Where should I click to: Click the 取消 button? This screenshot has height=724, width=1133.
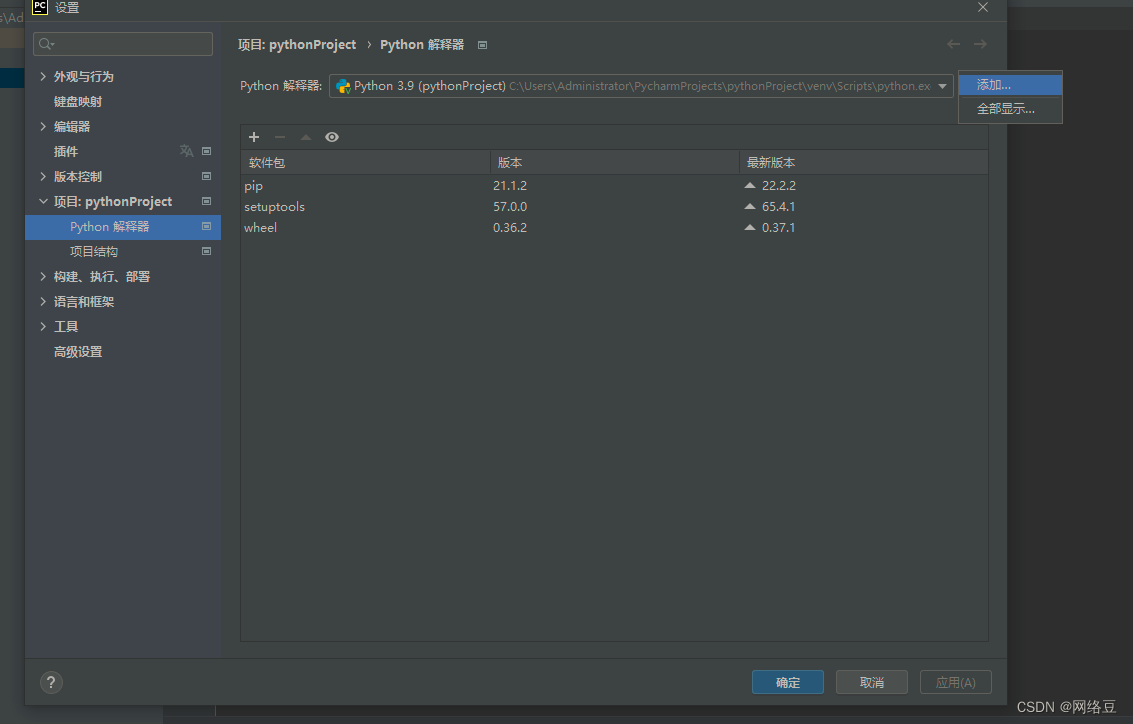[x=871, y=682]
